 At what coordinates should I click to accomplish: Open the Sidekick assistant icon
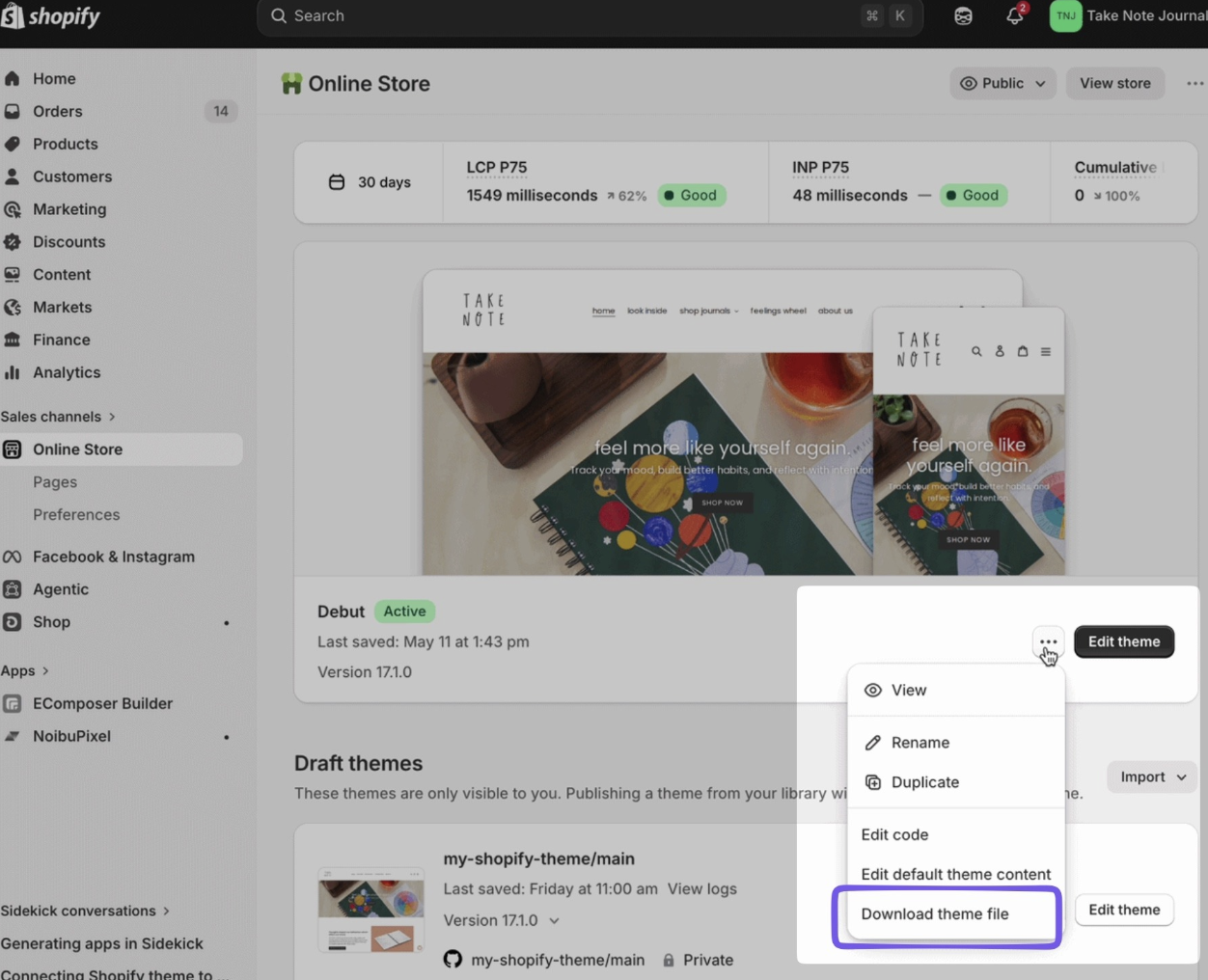pyautogui.click(x=963, y=16)
